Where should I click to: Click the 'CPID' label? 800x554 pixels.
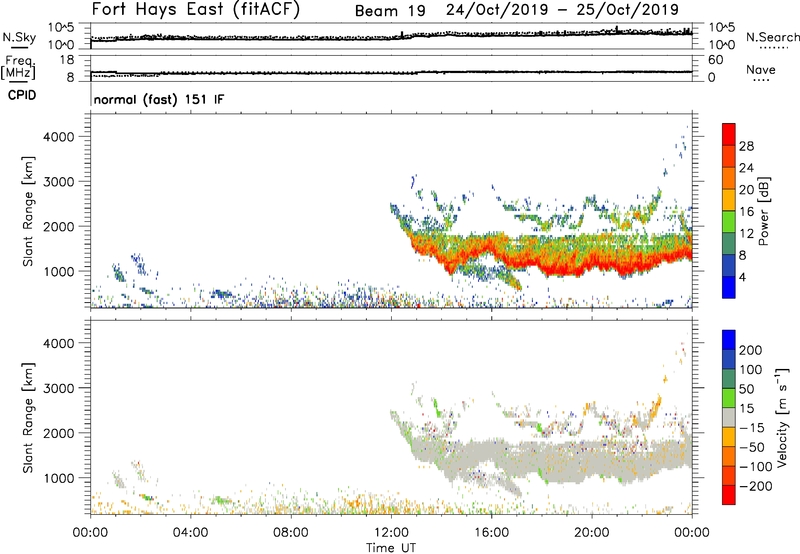coord(22,95)
